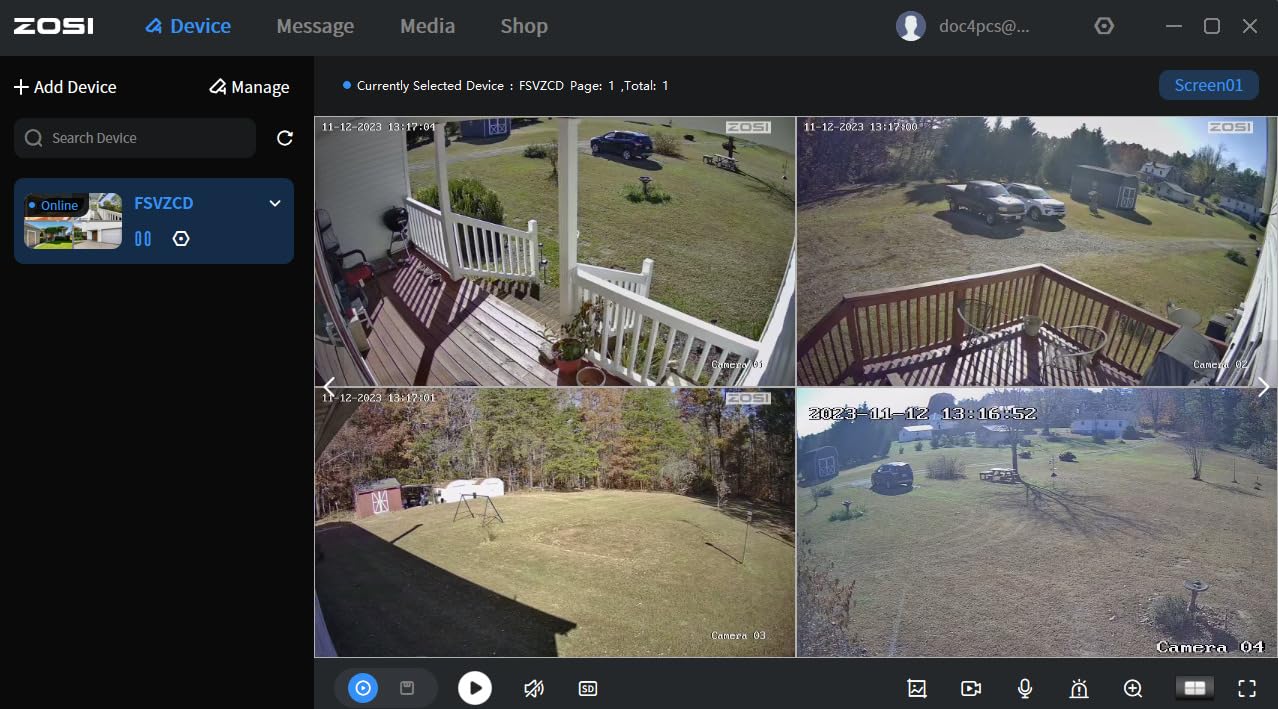This screenshot has width=1278, height=709.
Task: Go to next camera page arrow
Action: point(1263,386)
